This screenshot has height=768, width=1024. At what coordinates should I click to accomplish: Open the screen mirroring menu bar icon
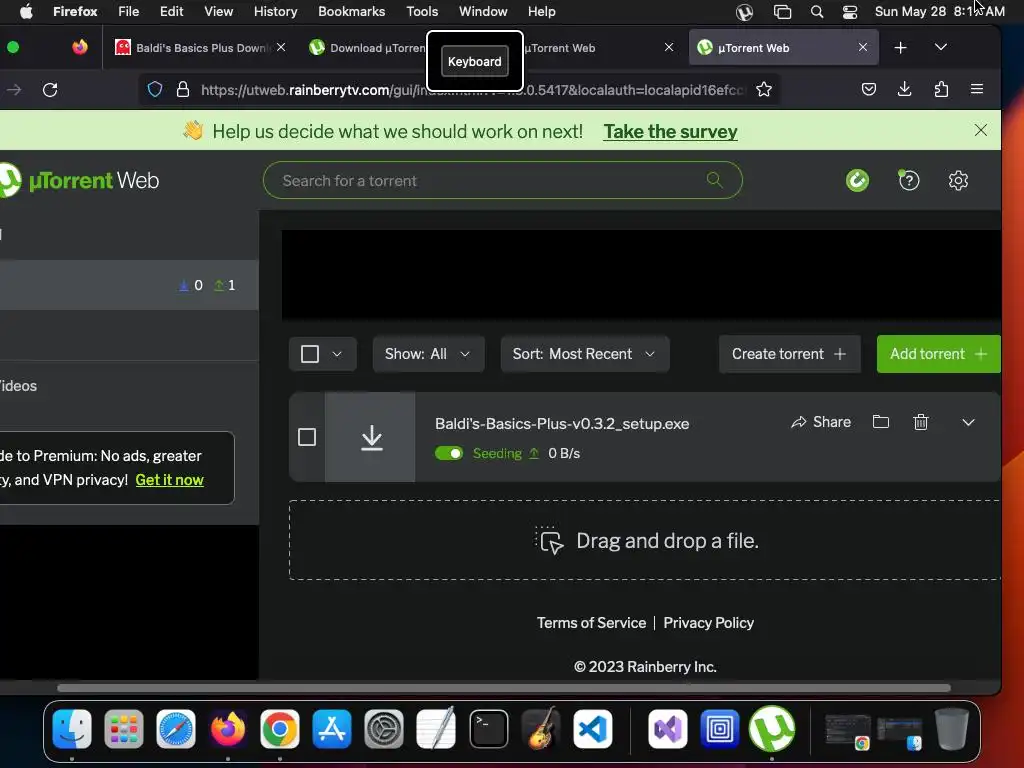[782, 12]
